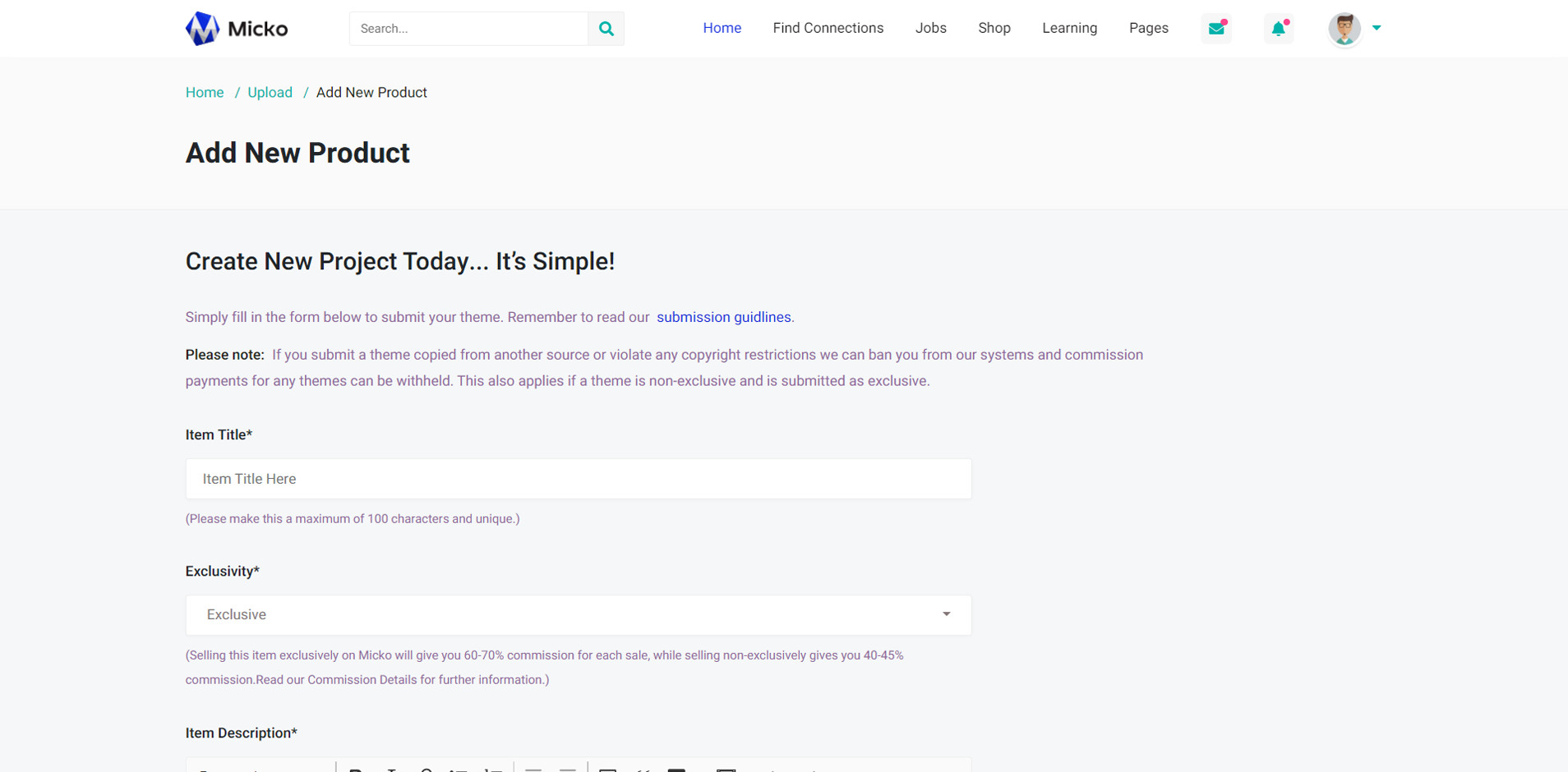Viewport: 1568px width, 772px height.
Task: Open the submission guidlines link
Action: click(x=723, y=317)
